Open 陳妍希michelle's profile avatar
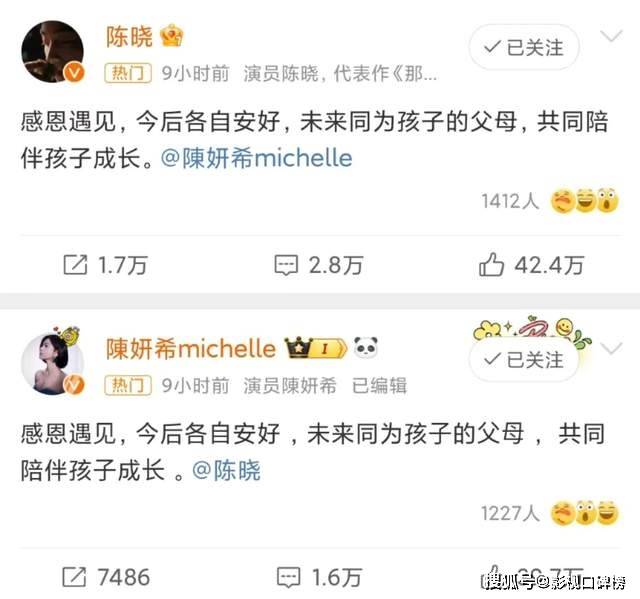The image size is (640, 599). pos(52,364)
